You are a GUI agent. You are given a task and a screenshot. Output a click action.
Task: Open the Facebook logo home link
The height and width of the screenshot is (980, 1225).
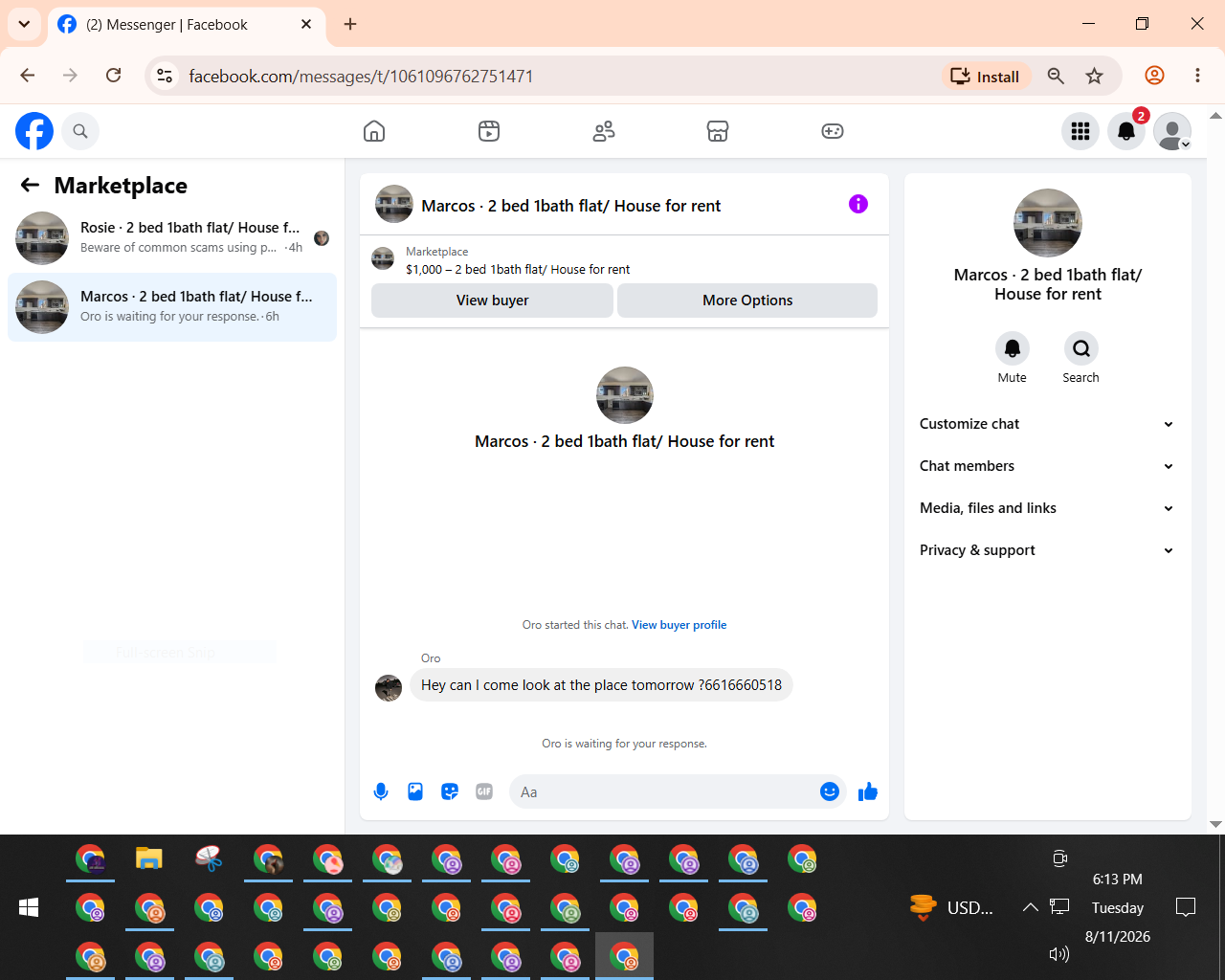tap(34, 131)
